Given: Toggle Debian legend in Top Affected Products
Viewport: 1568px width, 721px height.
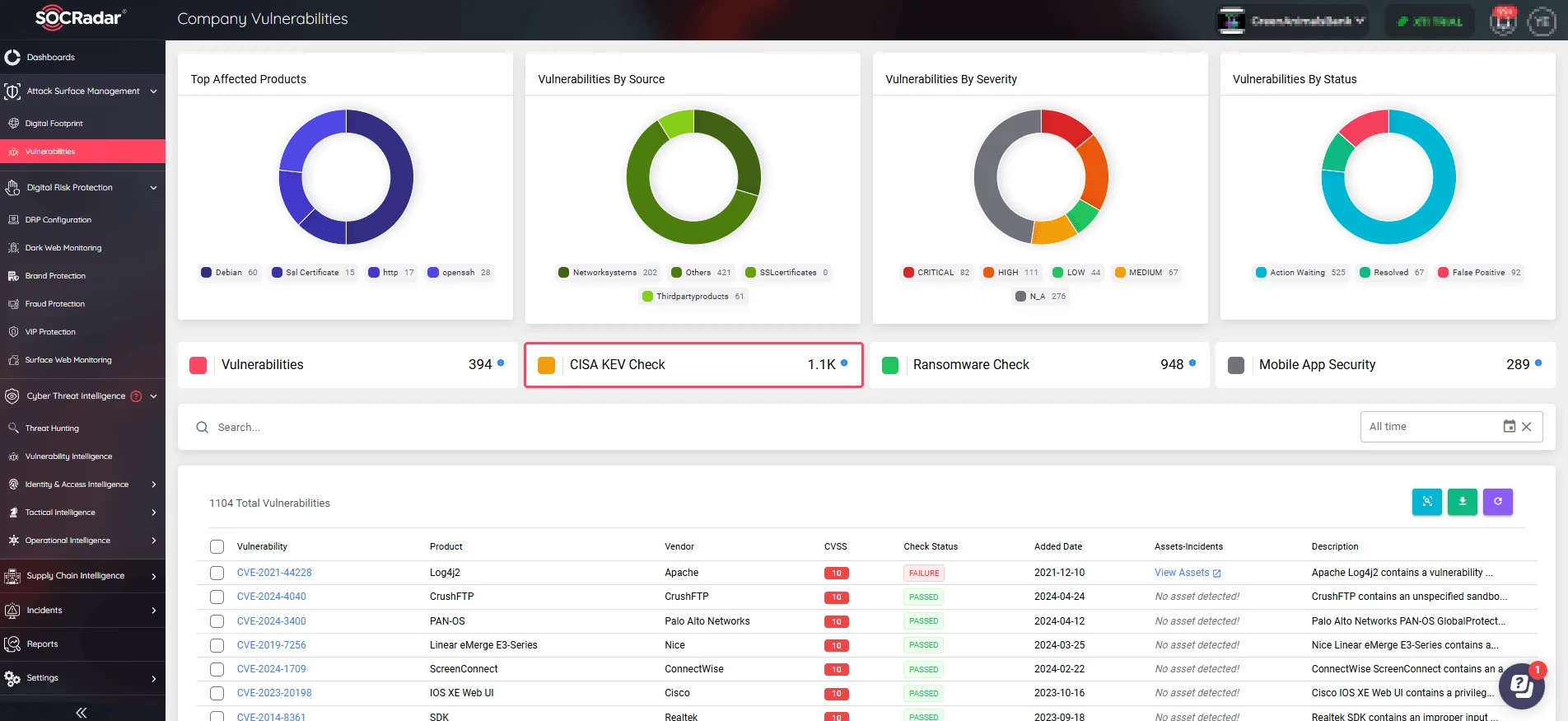Looking at the screenshot, I should coord(229,273).
